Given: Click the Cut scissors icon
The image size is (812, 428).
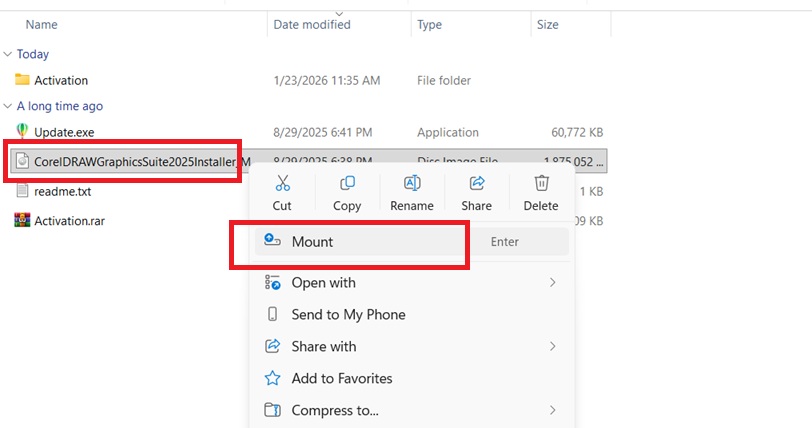Looking at the screenshot, I should pyautogui.click(x=282, y=183).
